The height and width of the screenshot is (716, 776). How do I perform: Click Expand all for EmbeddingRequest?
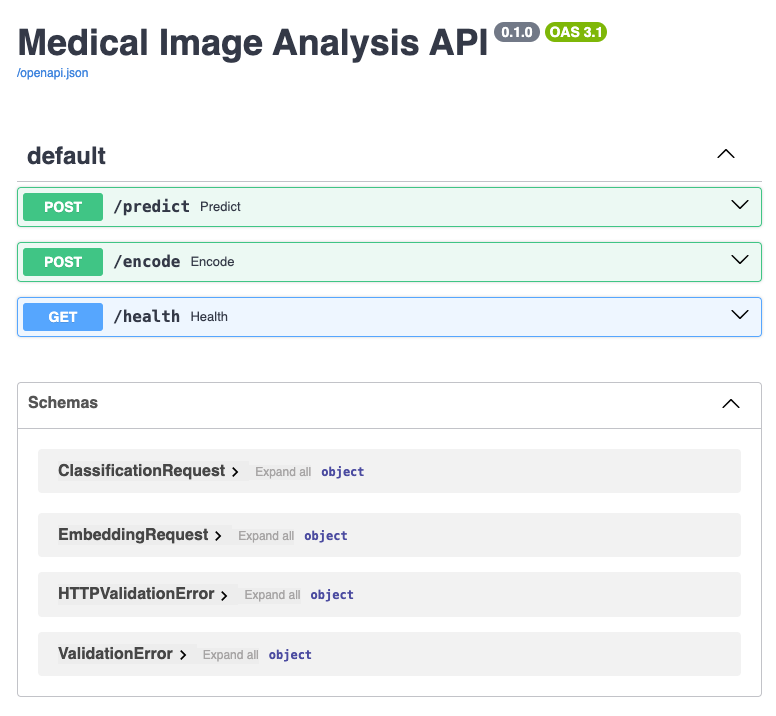266,536
